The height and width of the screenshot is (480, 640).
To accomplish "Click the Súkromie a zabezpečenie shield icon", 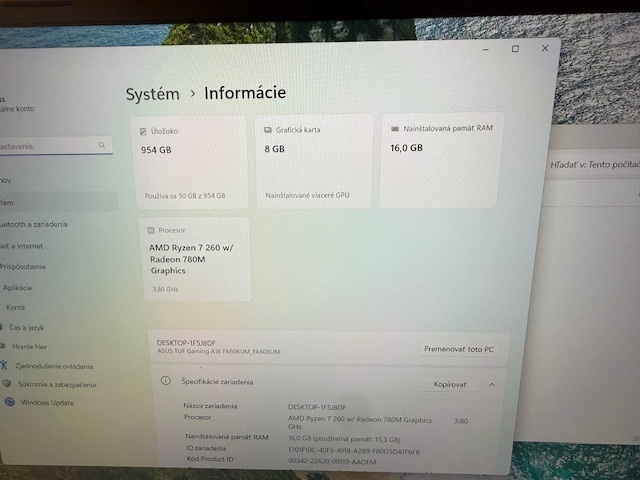I will pyautogui.click(x=7, y=383).
